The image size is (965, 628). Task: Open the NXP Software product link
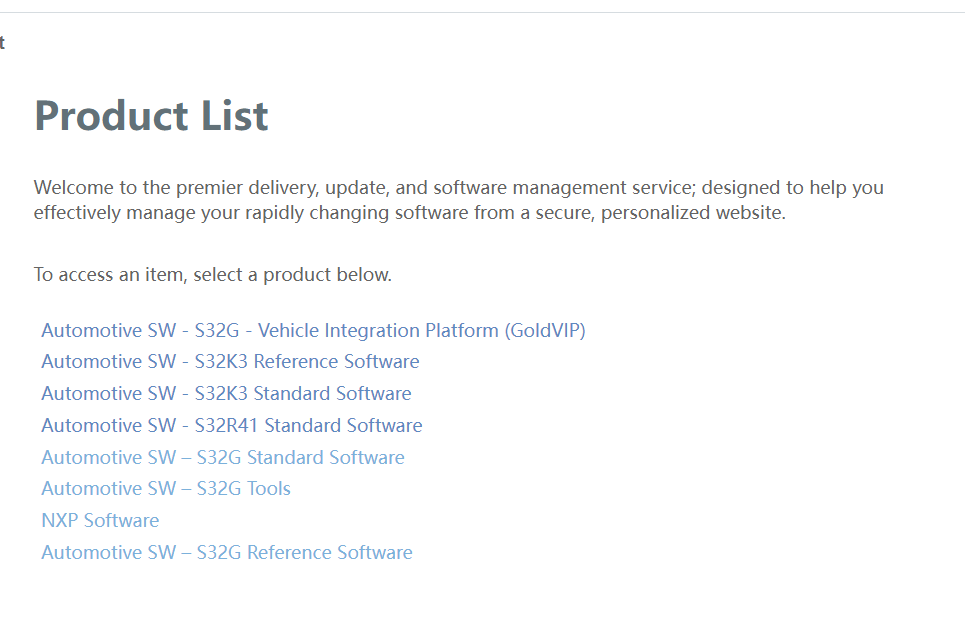[100, 520]
